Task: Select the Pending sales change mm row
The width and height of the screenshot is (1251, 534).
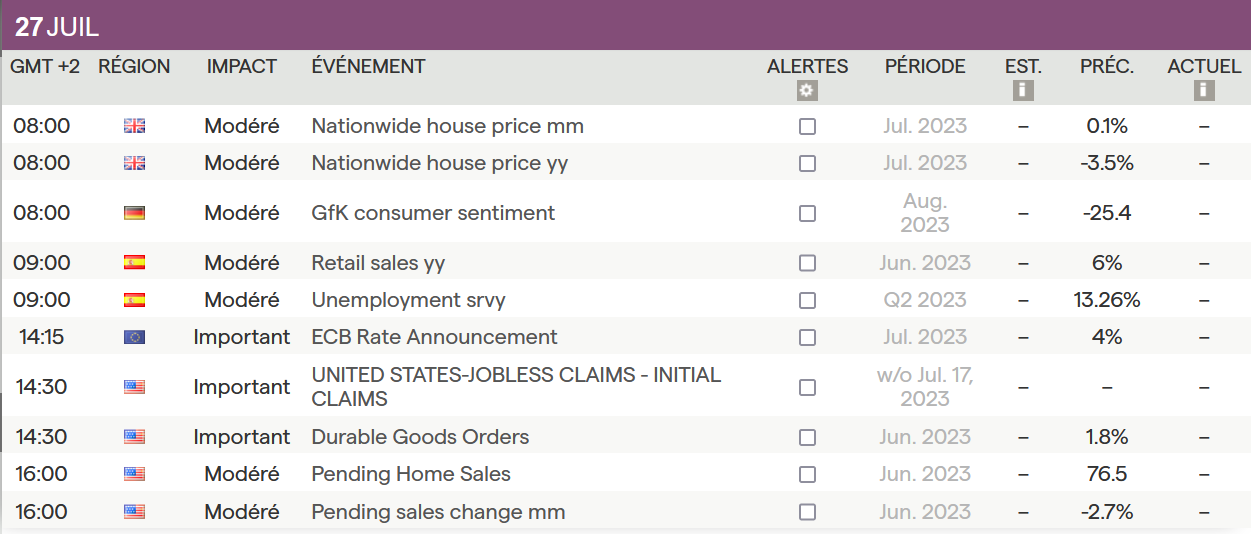Action: pyautogui.click(x=438, y=512)
